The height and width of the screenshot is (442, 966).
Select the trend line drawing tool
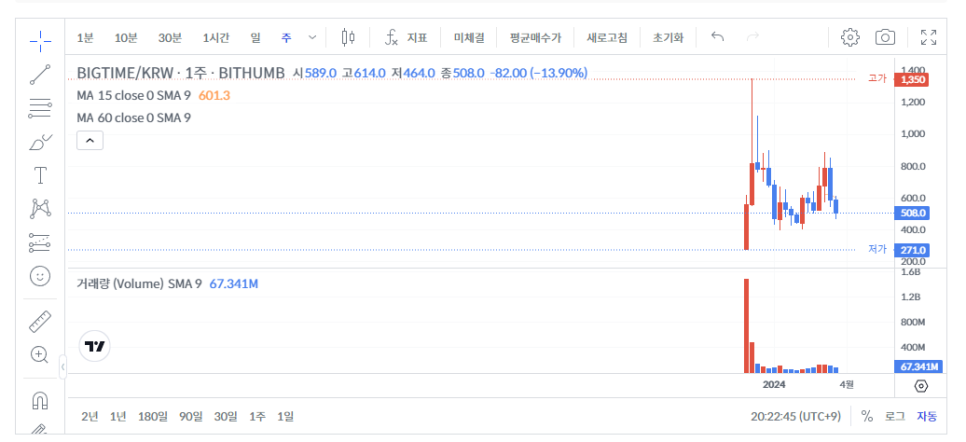click(x=40, y=74)
